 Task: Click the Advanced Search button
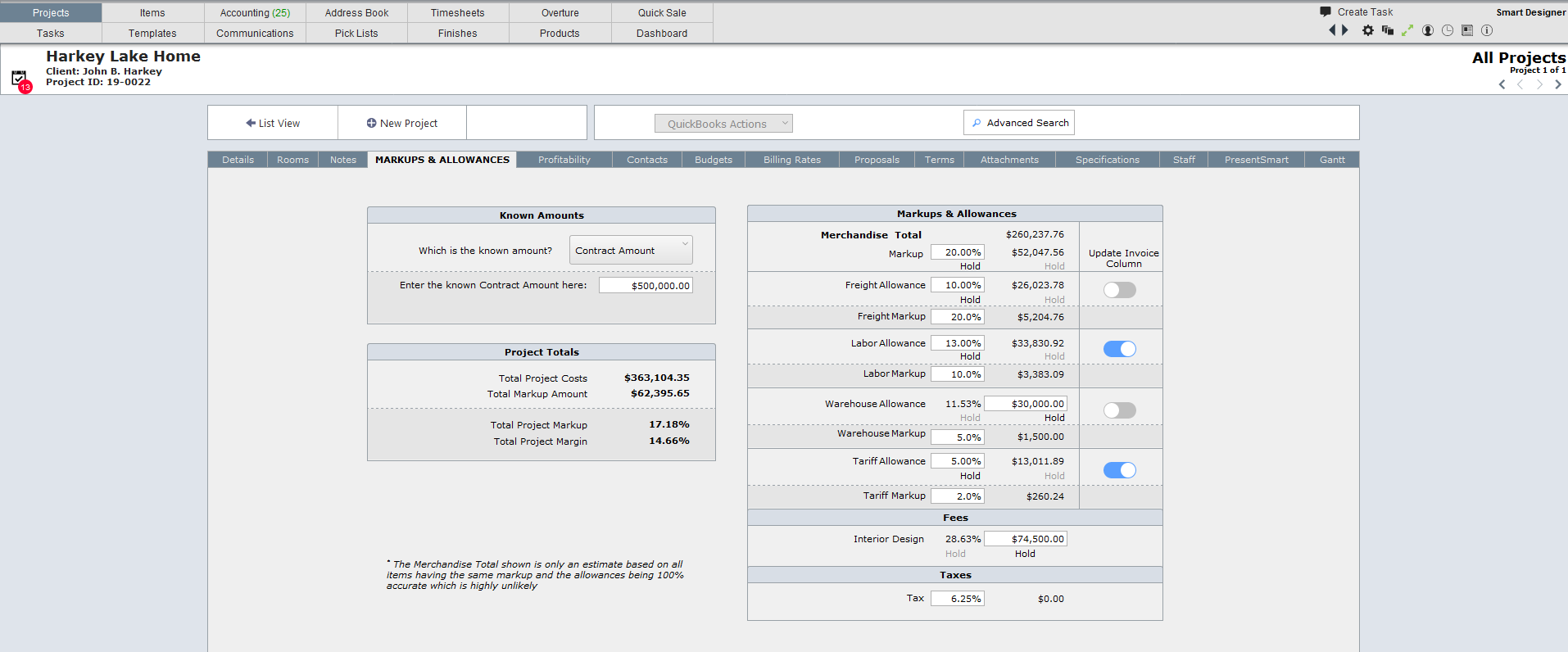pos(1019,123)
